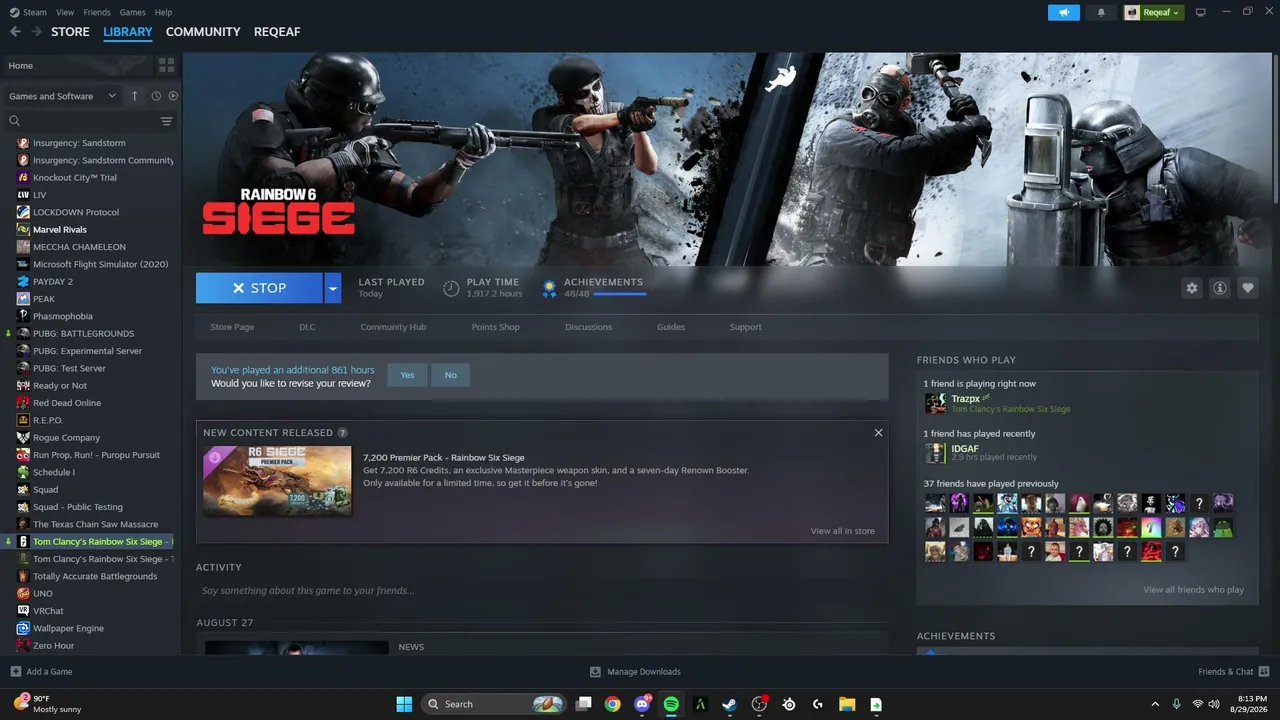The height and width of the screenshot is (720, 1280).
Task: Open Steam taskbar icon
Action: click(730, 704)
